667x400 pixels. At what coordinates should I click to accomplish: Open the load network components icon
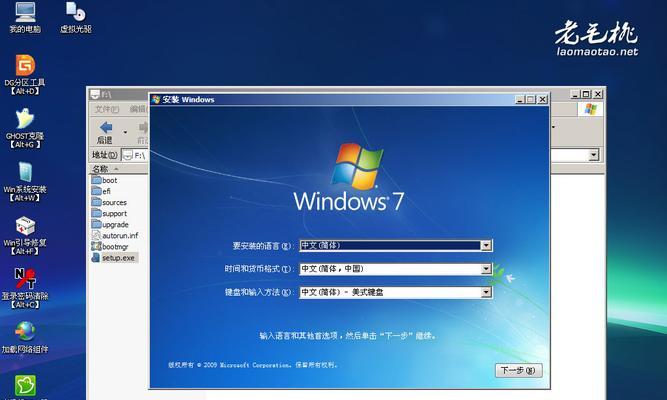[x=25, y=338]
